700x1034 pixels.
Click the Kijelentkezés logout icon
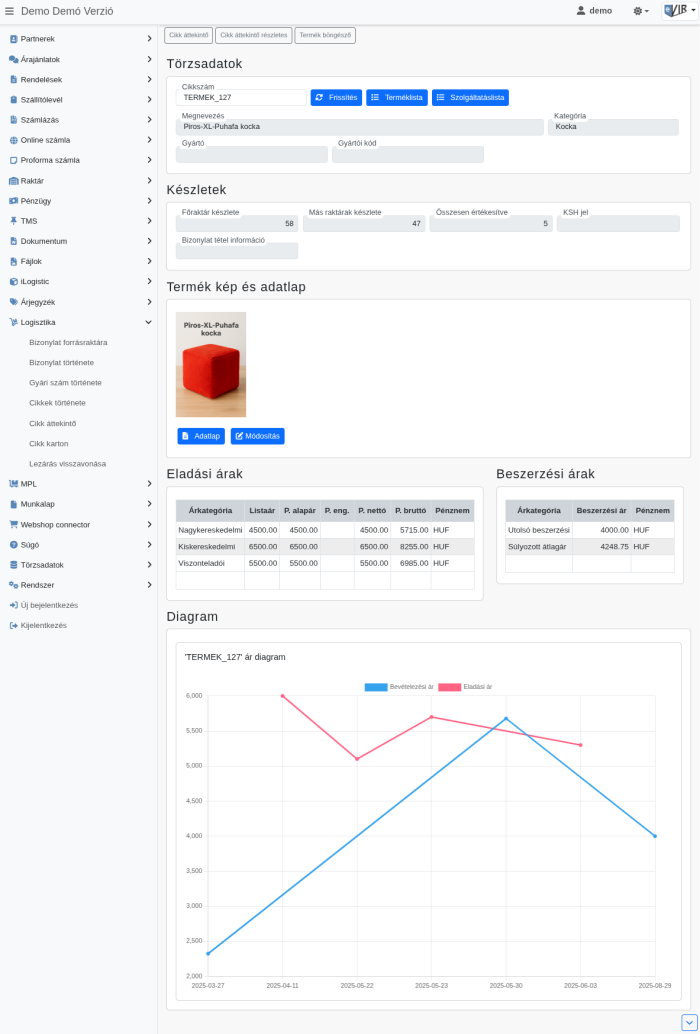[x=13, y=626]
